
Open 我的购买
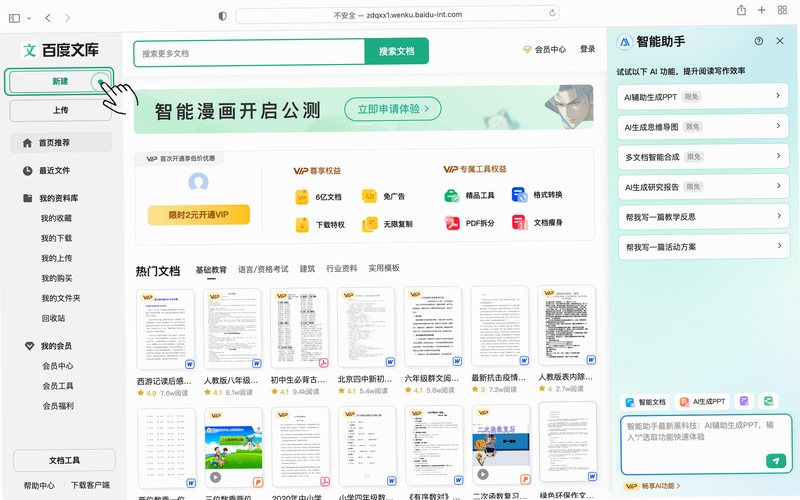coord(57,278)
